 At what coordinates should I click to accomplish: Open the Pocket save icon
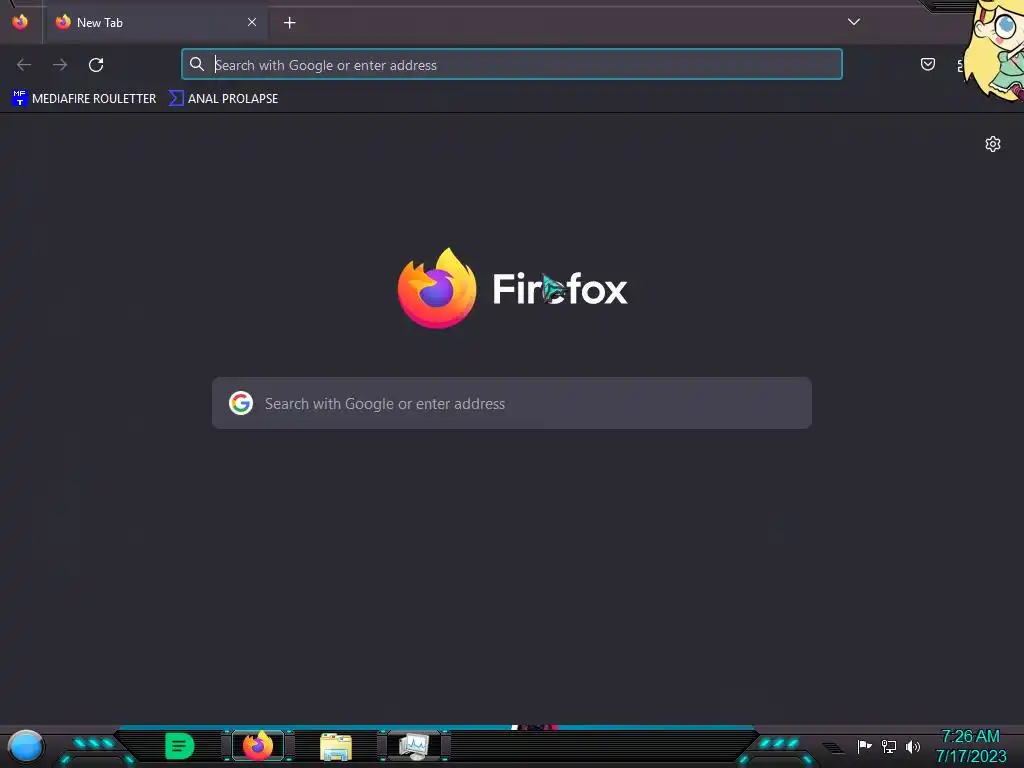pos(928,64)
